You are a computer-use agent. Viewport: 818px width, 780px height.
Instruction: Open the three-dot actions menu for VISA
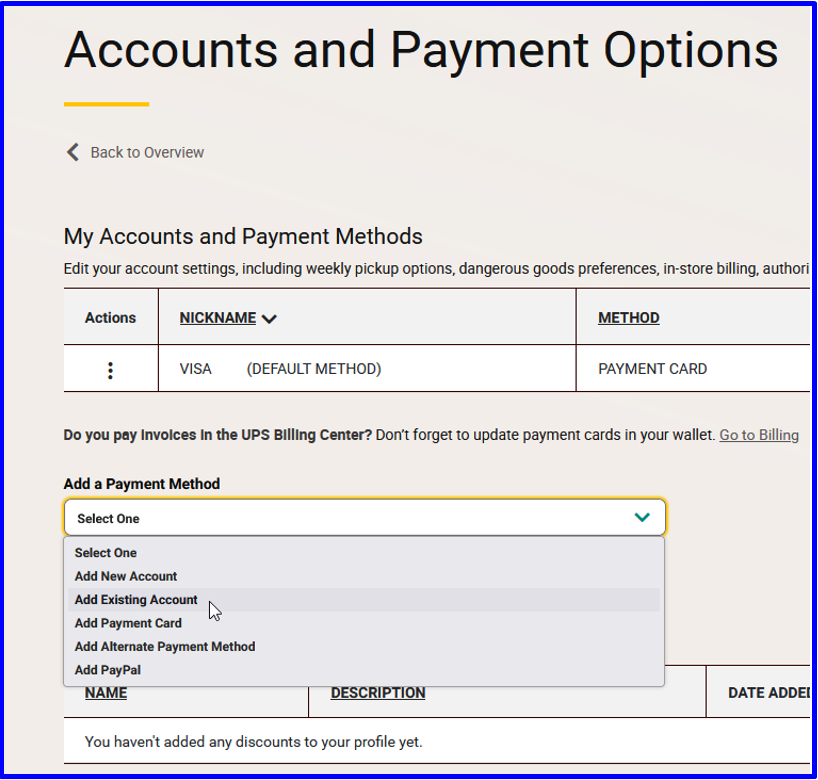click(x=110, y=370)
